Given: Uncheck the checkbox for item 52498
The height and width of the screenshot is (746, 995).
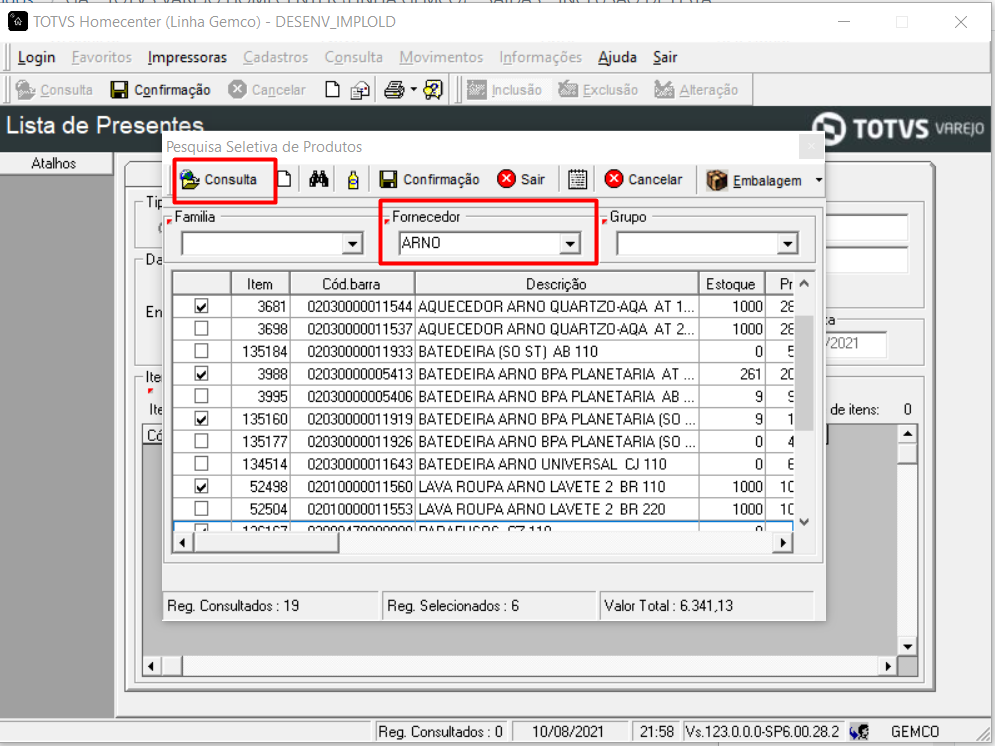Looking at the screenshot, I should pos(201,487).
